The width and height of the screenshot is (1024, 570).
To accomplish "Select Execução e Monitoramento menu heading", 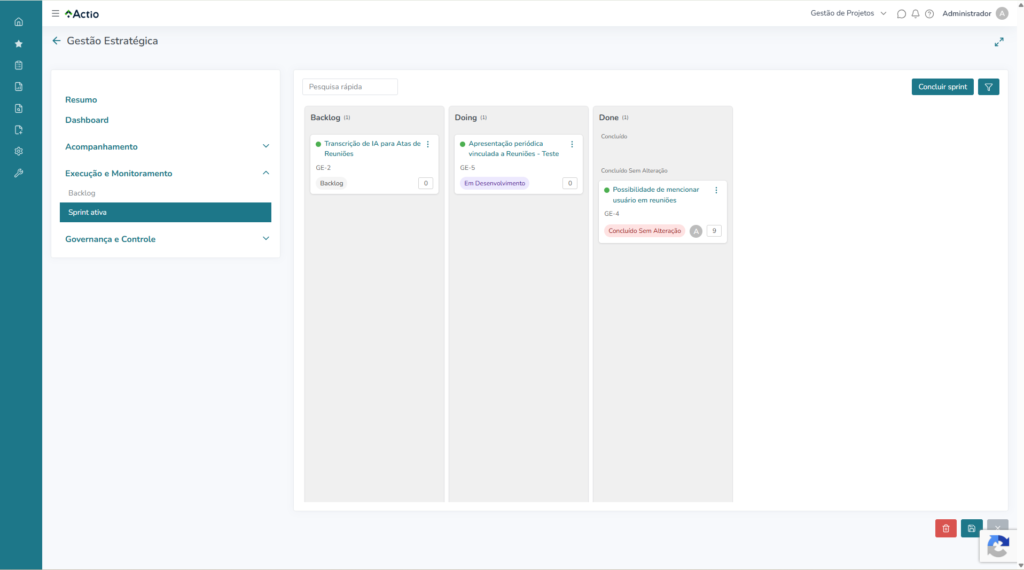I will pos(119,174).
